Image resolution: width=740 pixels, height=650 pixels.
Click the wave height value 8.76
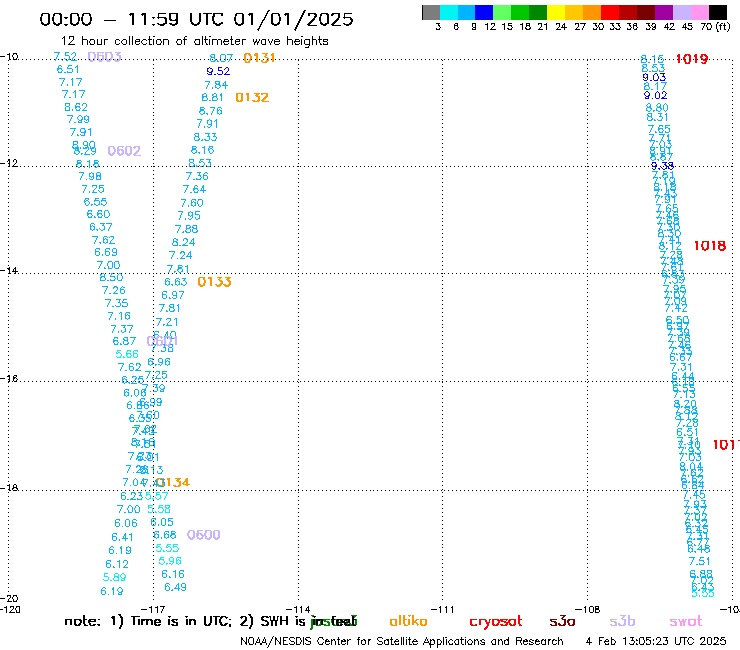(210, 111)
